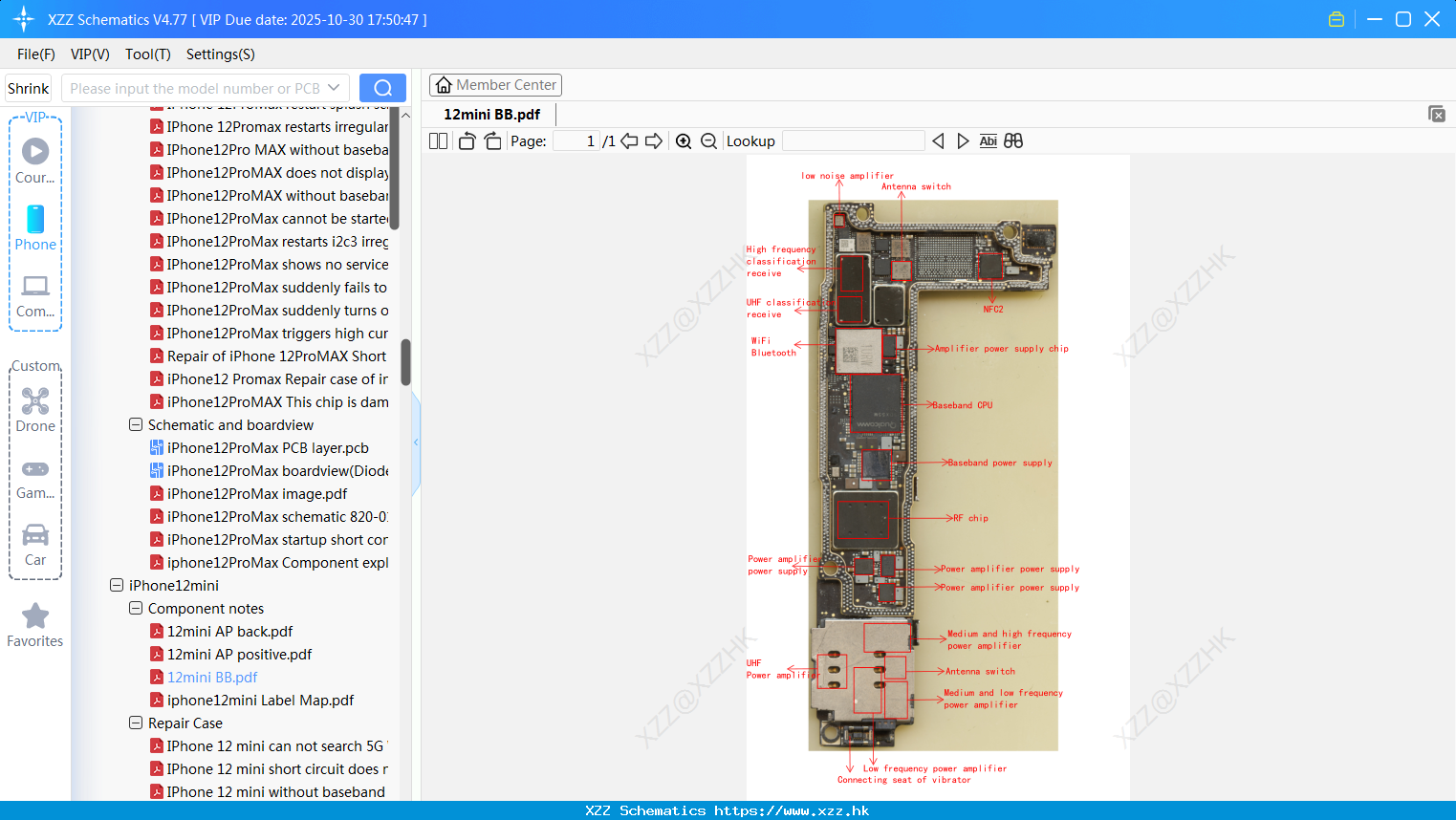The height and width of the screenshot is (820, 1456).
Task: Open iphone12ProMax Component expl file
Action: 277,562
